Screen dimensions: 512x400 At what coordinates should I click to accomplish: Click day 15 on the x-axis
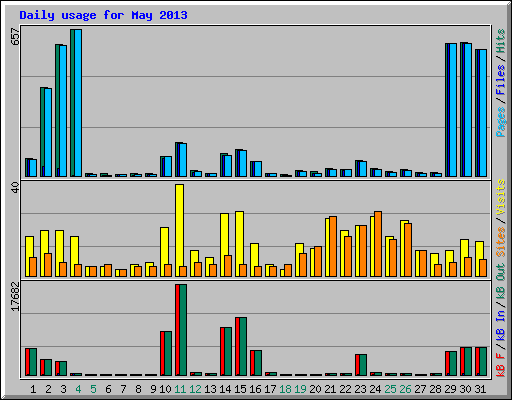[240, 389]
